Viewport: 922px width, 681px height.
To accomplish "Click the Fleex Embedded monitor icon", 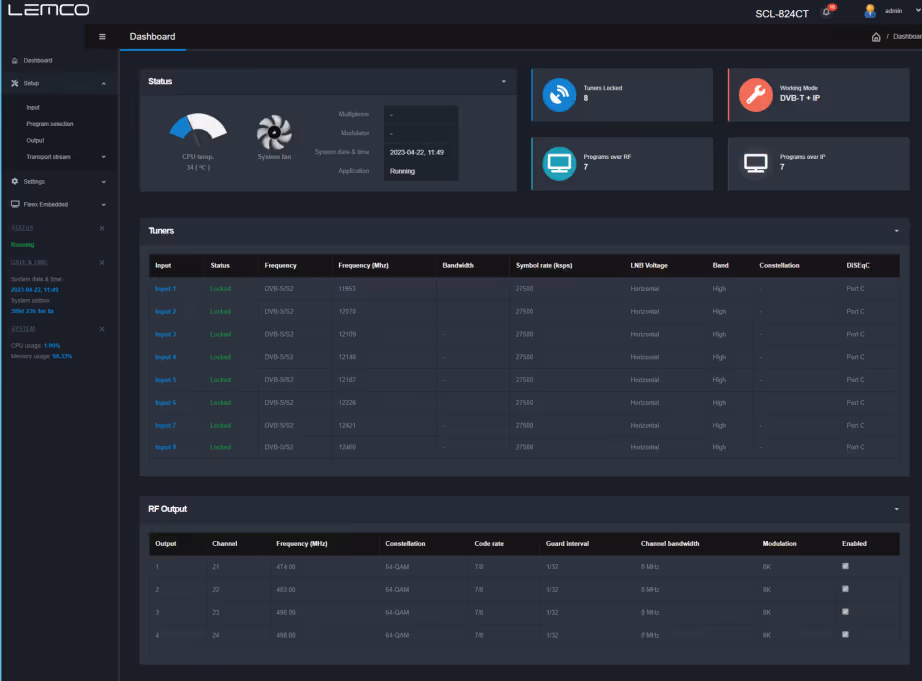I will coord(15,204).
